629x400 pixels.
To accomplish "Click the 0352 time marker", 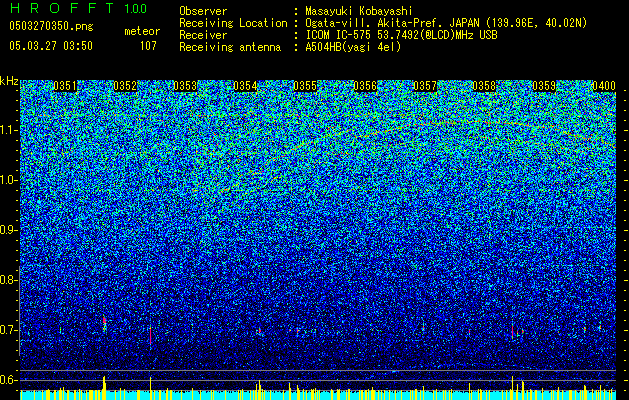I will tap(125, 86).
